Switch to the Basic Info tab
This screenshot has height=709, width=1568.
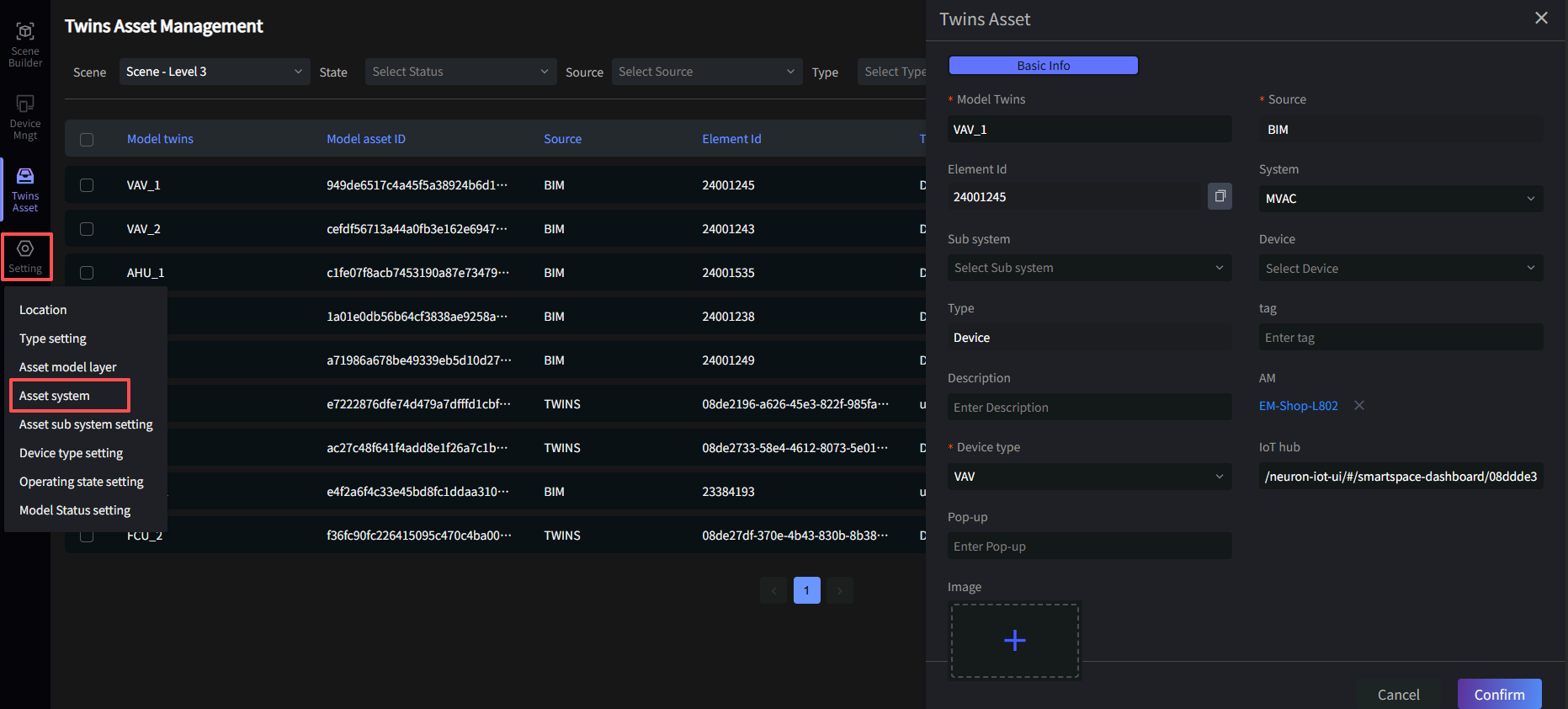point(1043,66)
